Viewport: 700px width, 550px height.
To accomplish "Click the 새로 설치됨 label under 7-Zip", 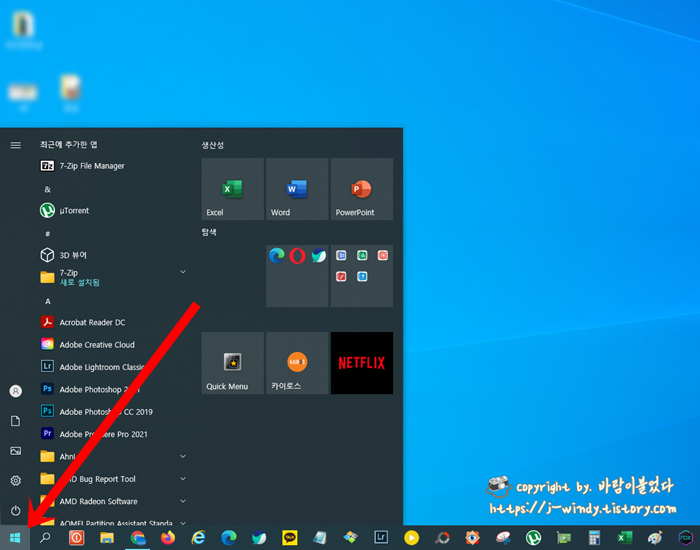I will (79, 283).
